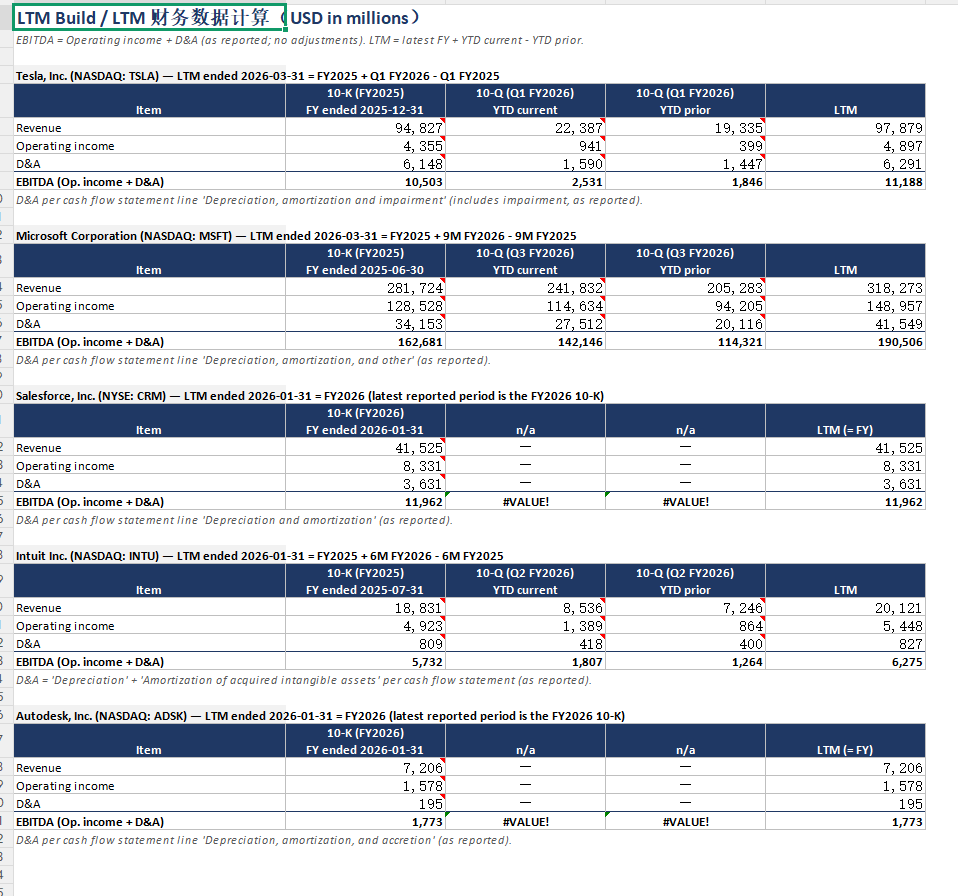
Task: Click Tesla D&A cell 6,148
Action: [x=365, y=164]
